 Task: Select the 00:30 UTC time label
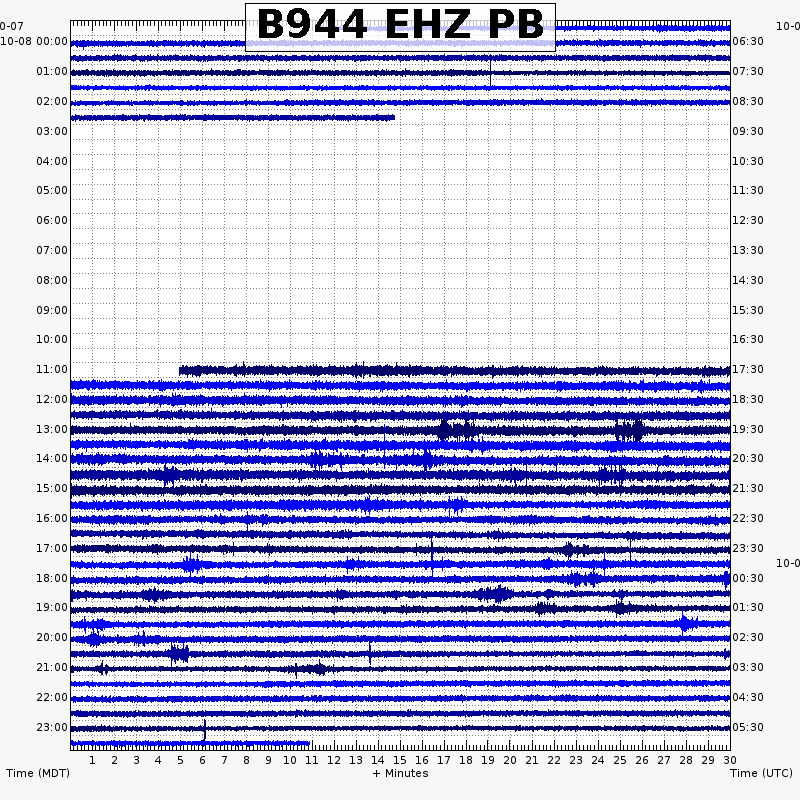[748, 579]
